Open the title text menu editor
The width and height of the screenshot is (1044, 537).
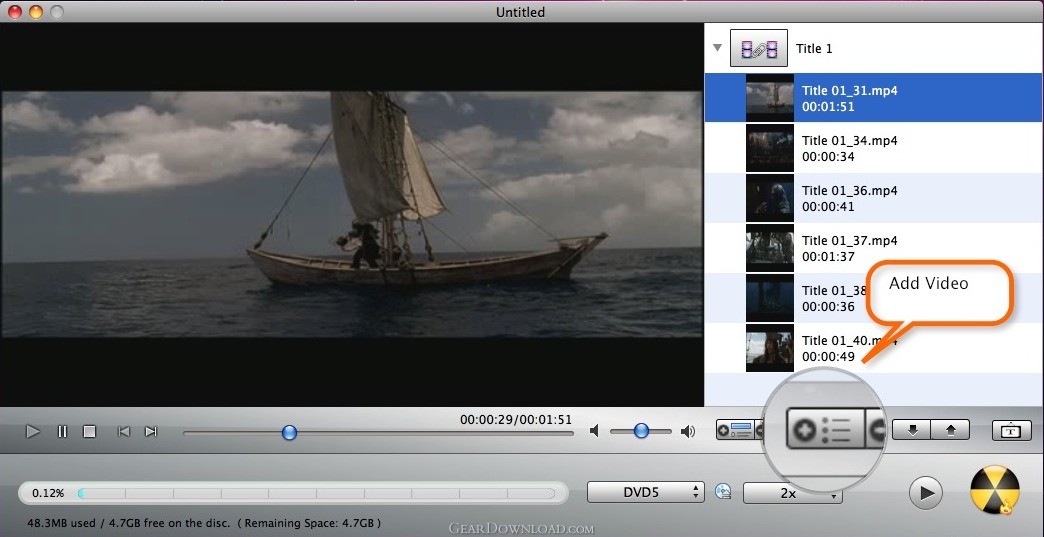coord(1011,430)
